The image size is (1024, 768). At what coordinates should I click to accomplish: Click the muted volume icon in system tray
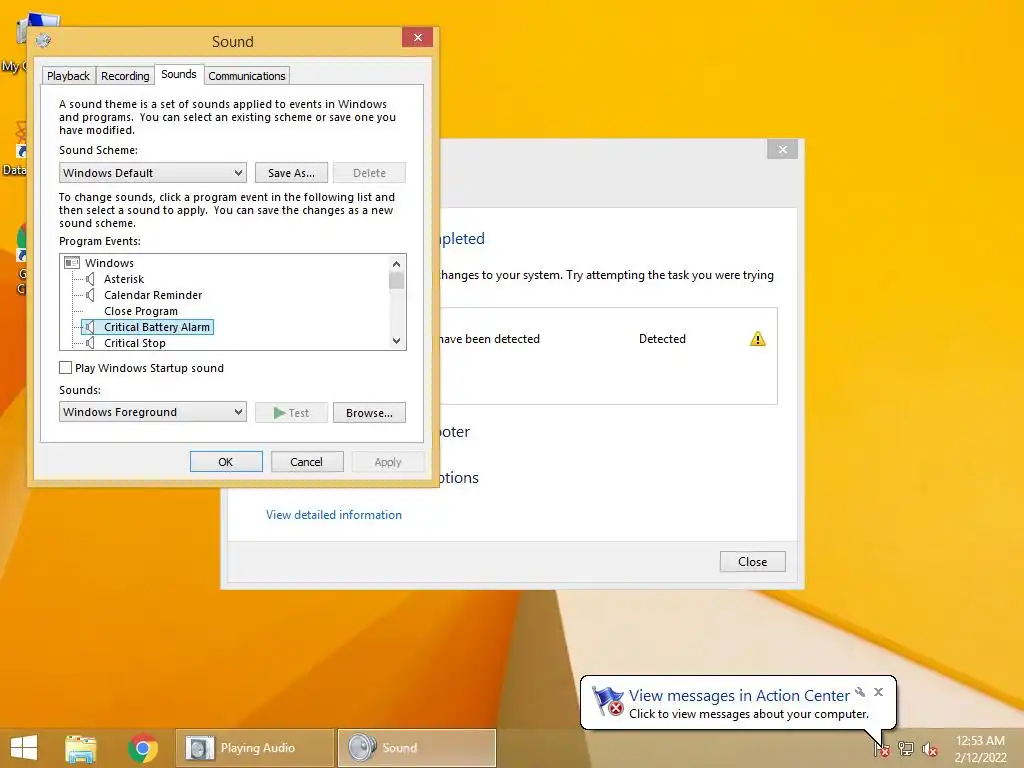[x=930, y=749]
